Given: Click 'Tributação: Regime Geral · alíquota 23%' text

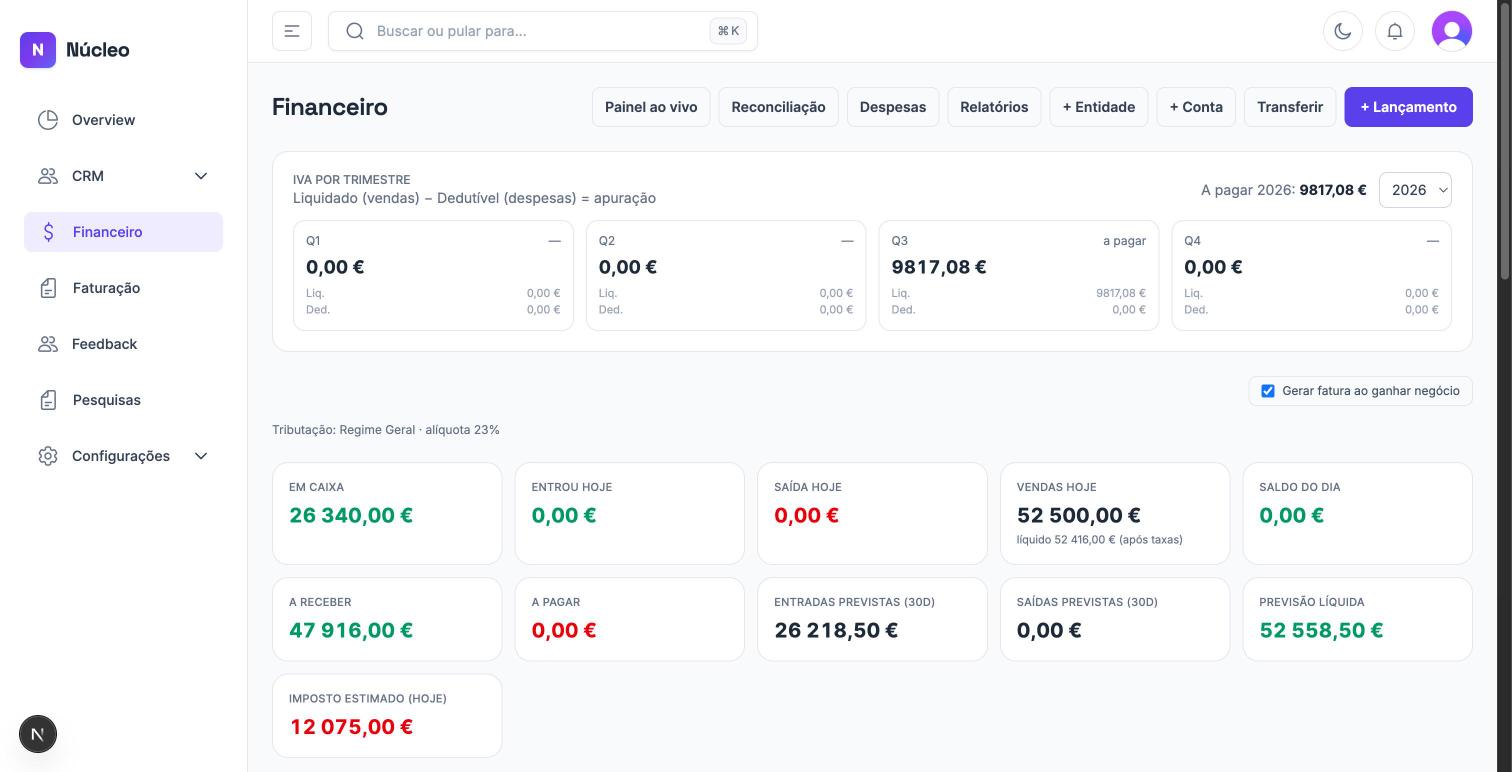Looking at the screenshot, I should click(386, 430).
